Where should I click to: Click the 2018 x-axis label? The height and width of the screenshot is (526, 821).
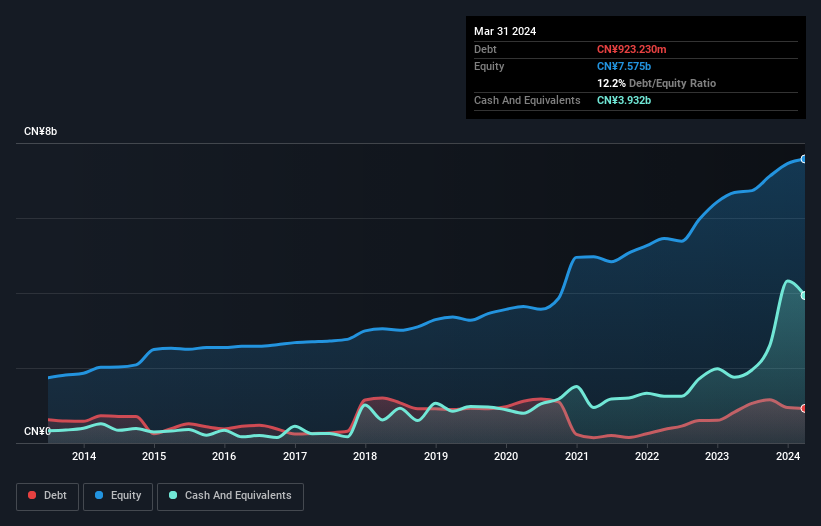[x=365, y=456]
